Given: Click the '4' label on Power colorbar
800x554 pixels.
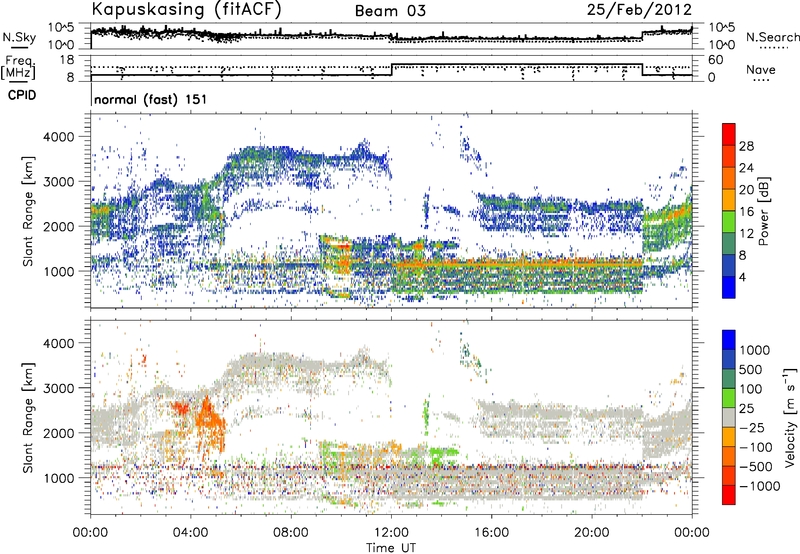Looking at the screenshot, I should [x=743, y=277].
